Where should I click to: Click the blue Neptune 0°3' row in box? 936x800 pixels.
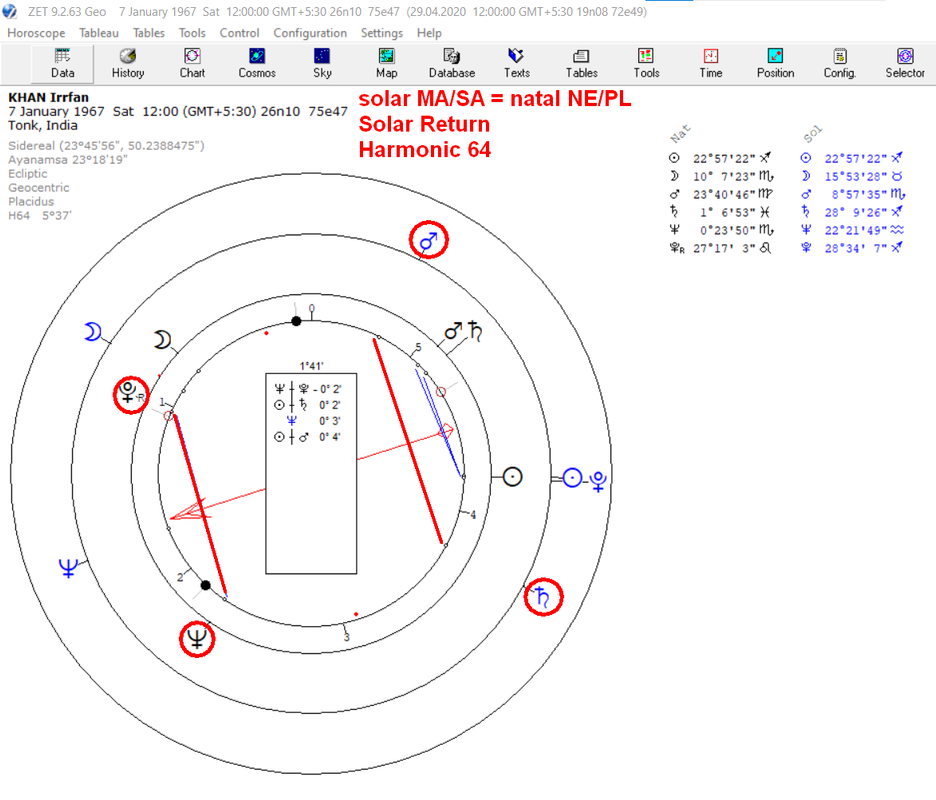pyautogui.click(x=313, y=421)
